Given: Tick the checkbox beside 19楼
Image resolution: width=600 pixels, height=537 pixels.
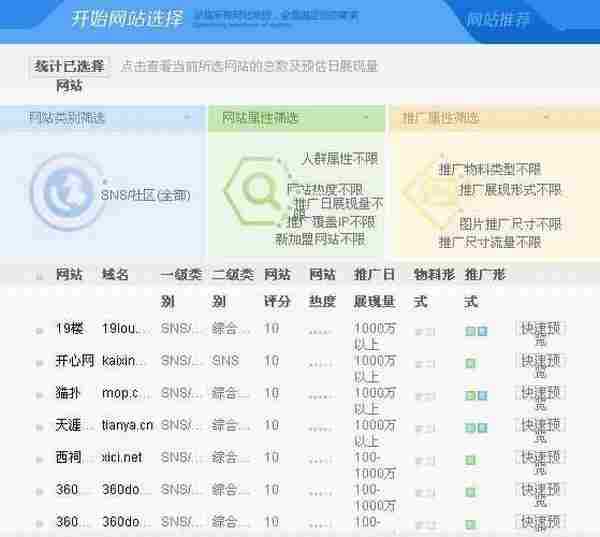Looking at the screenshot, I should pyautogui.click(x=40, y=330).
